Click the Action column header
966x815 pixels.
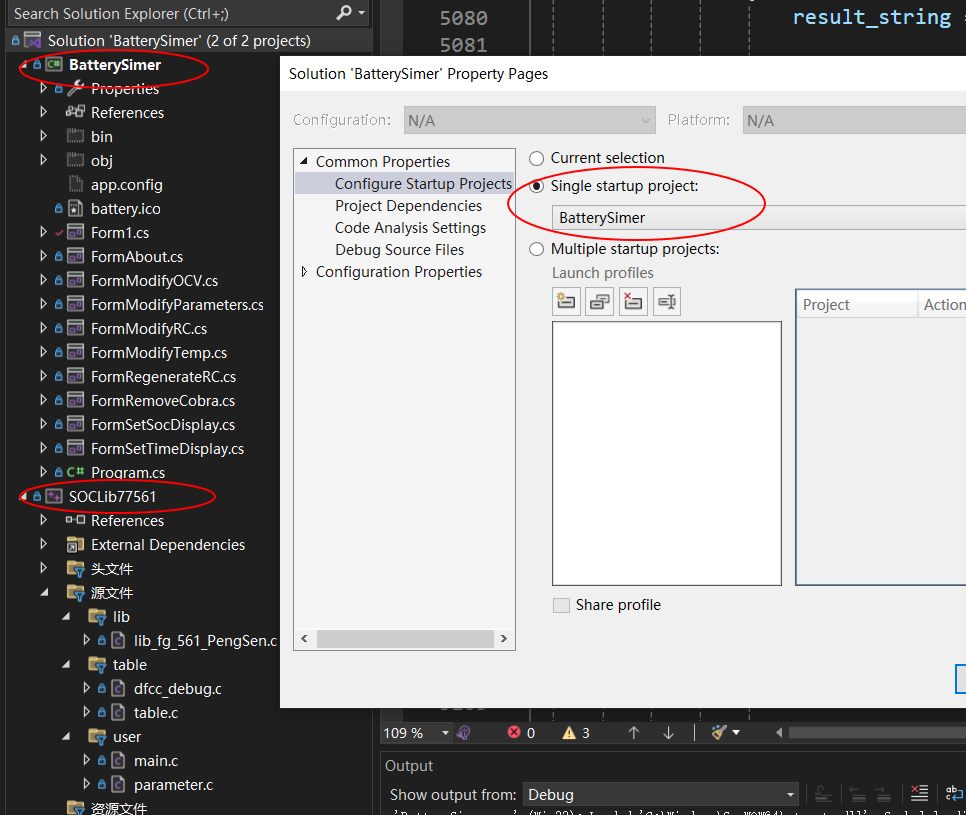click(942, 304)
